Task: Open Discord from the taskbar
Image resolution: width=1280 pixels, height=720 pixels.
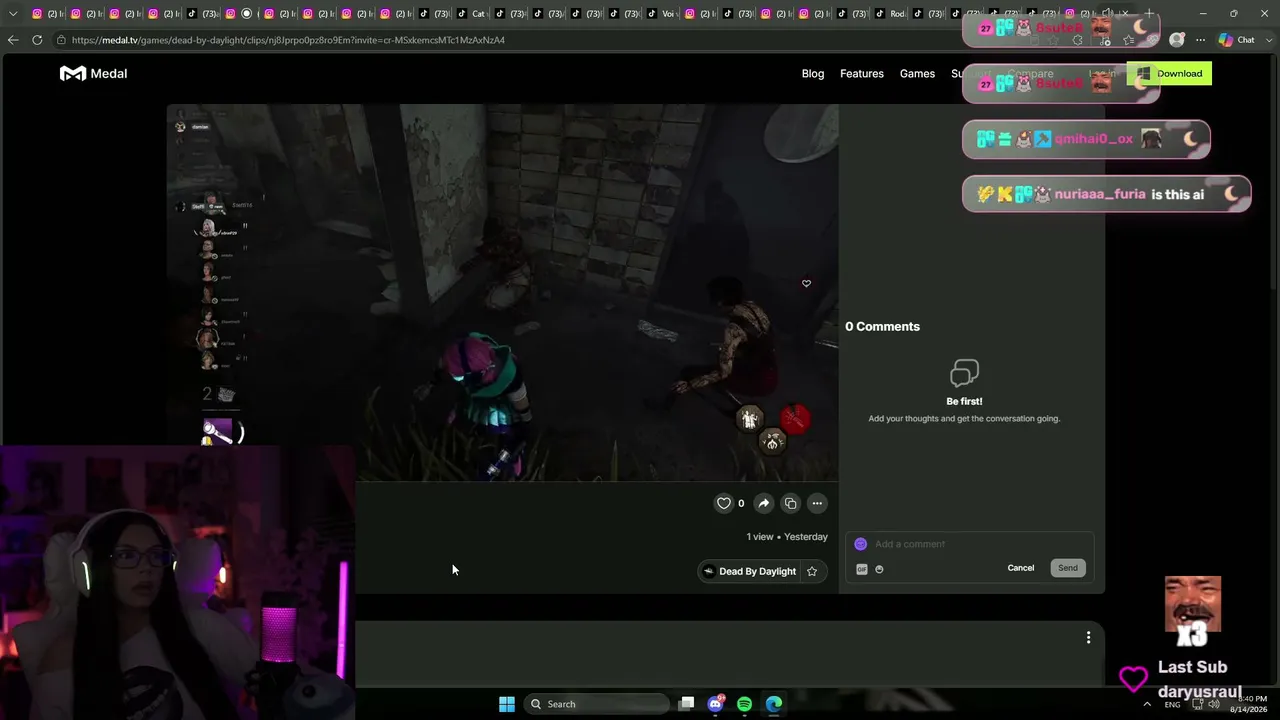Action: point(715,704)
